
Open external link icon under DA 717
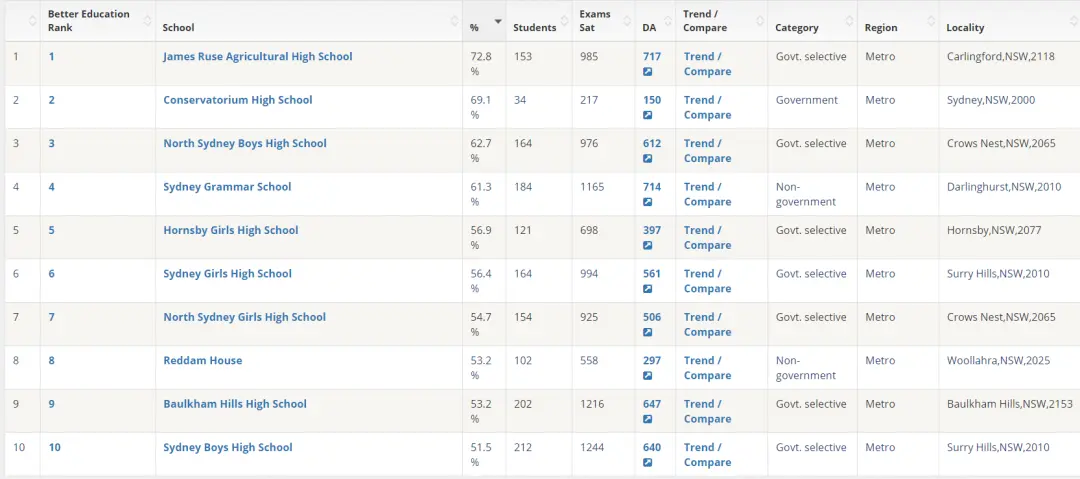click(x=647, y=72)
